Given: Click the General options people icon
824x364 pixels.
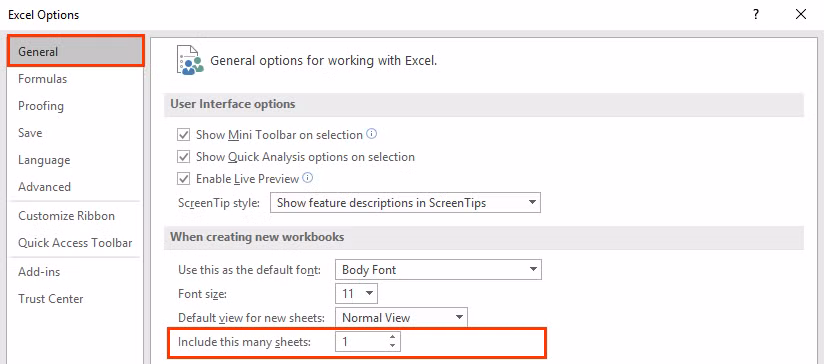Looking at the screenshot, I should (x=190, y=60).
